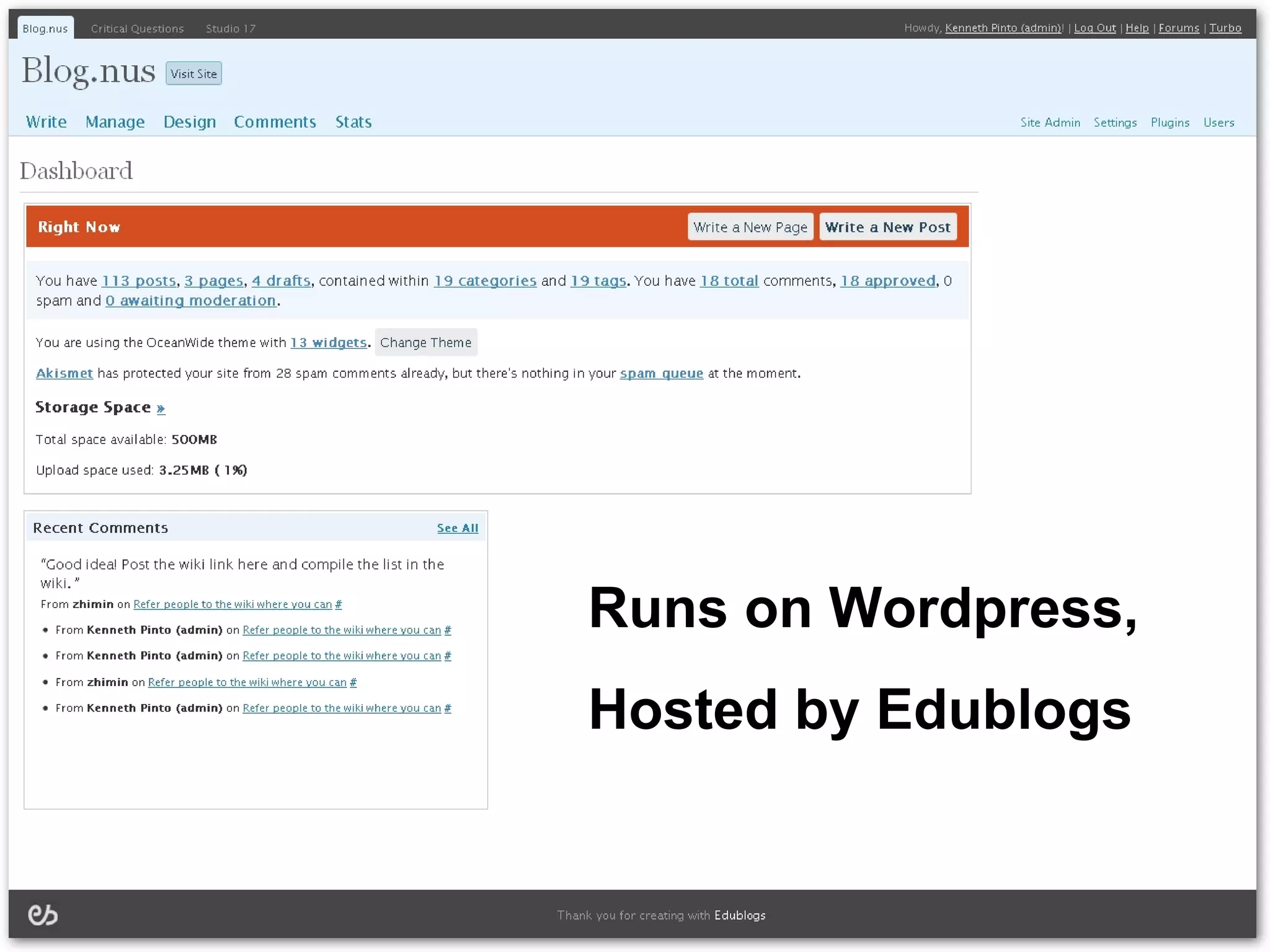Click the Akismet link
The image size is (1270, 952).
click(x=64, y=374)
